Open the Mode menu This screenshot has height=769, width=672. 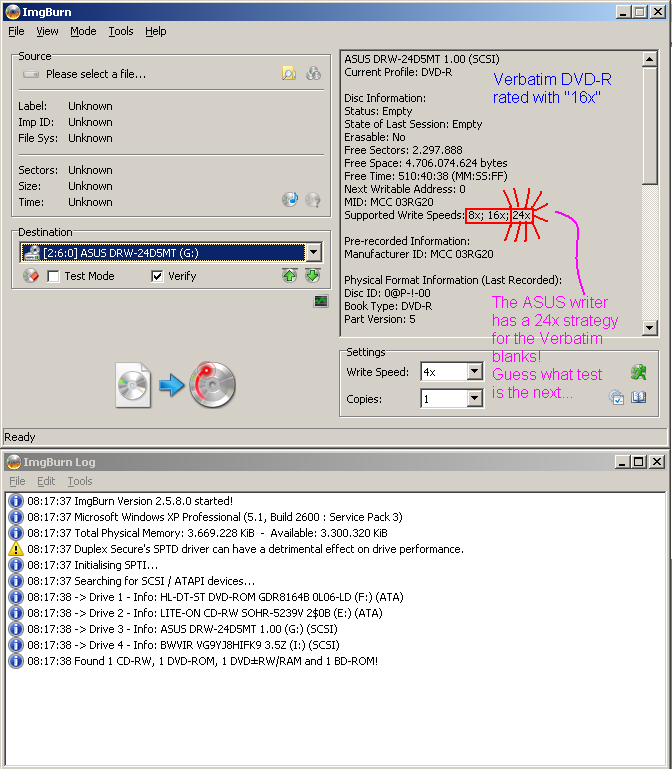click(x=83, y=31)
